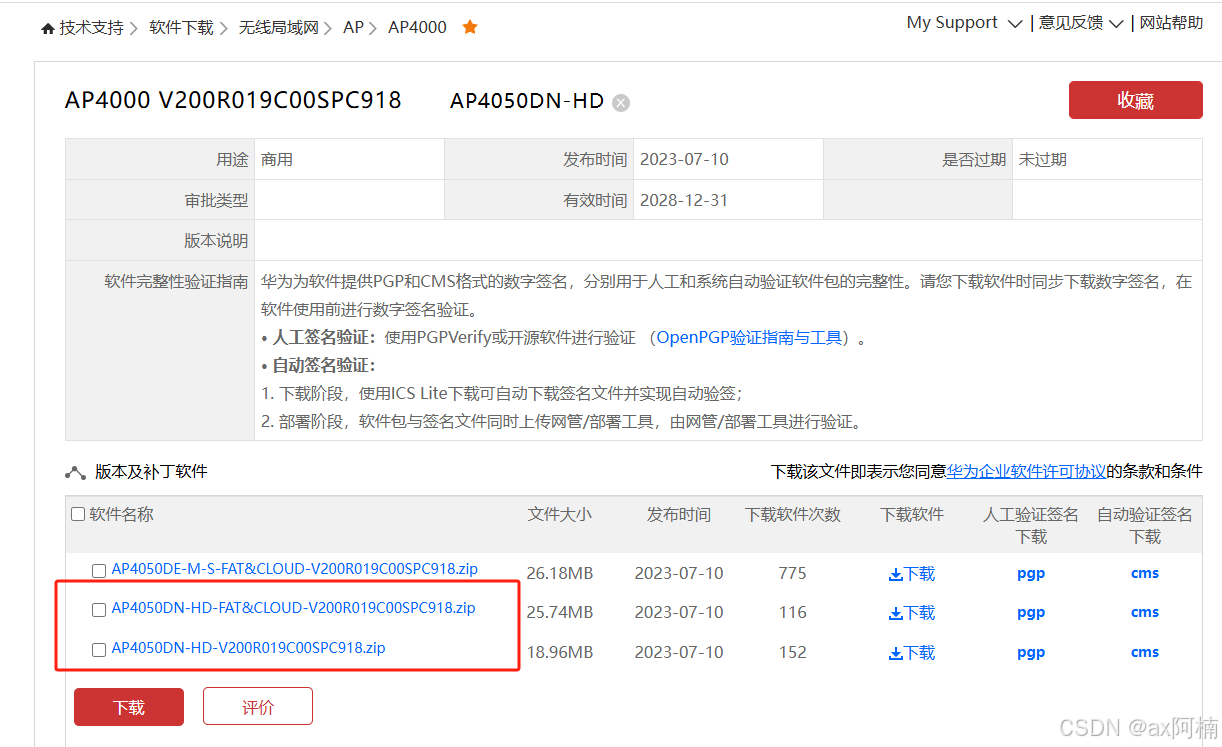Viewport: 1222px width, 747px height.
Task: Click the 评价 button
Action: (258, 707)
